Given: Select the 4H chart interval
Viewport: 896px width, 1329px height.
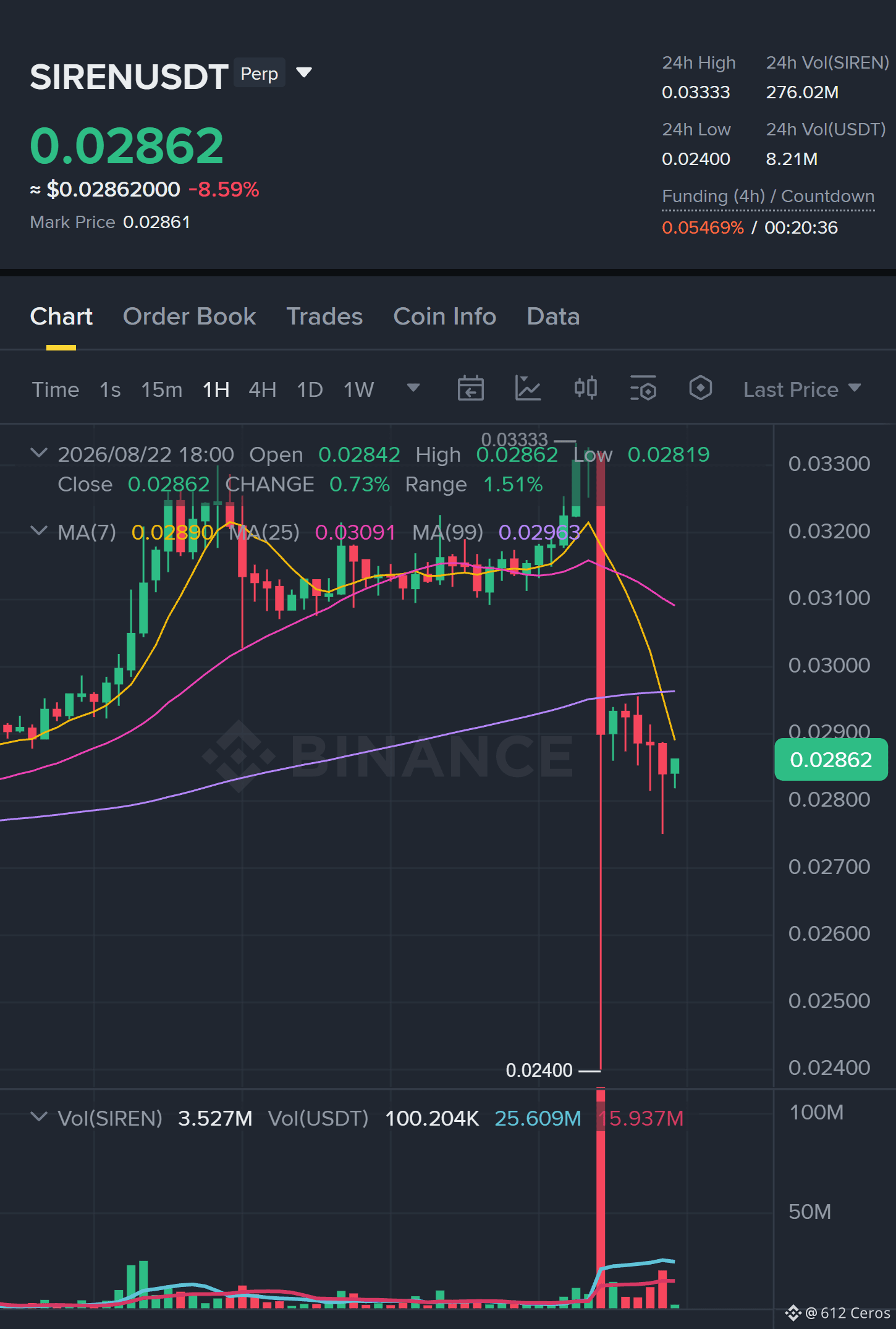Looking at the screenshot, I should tap(263, 389).
